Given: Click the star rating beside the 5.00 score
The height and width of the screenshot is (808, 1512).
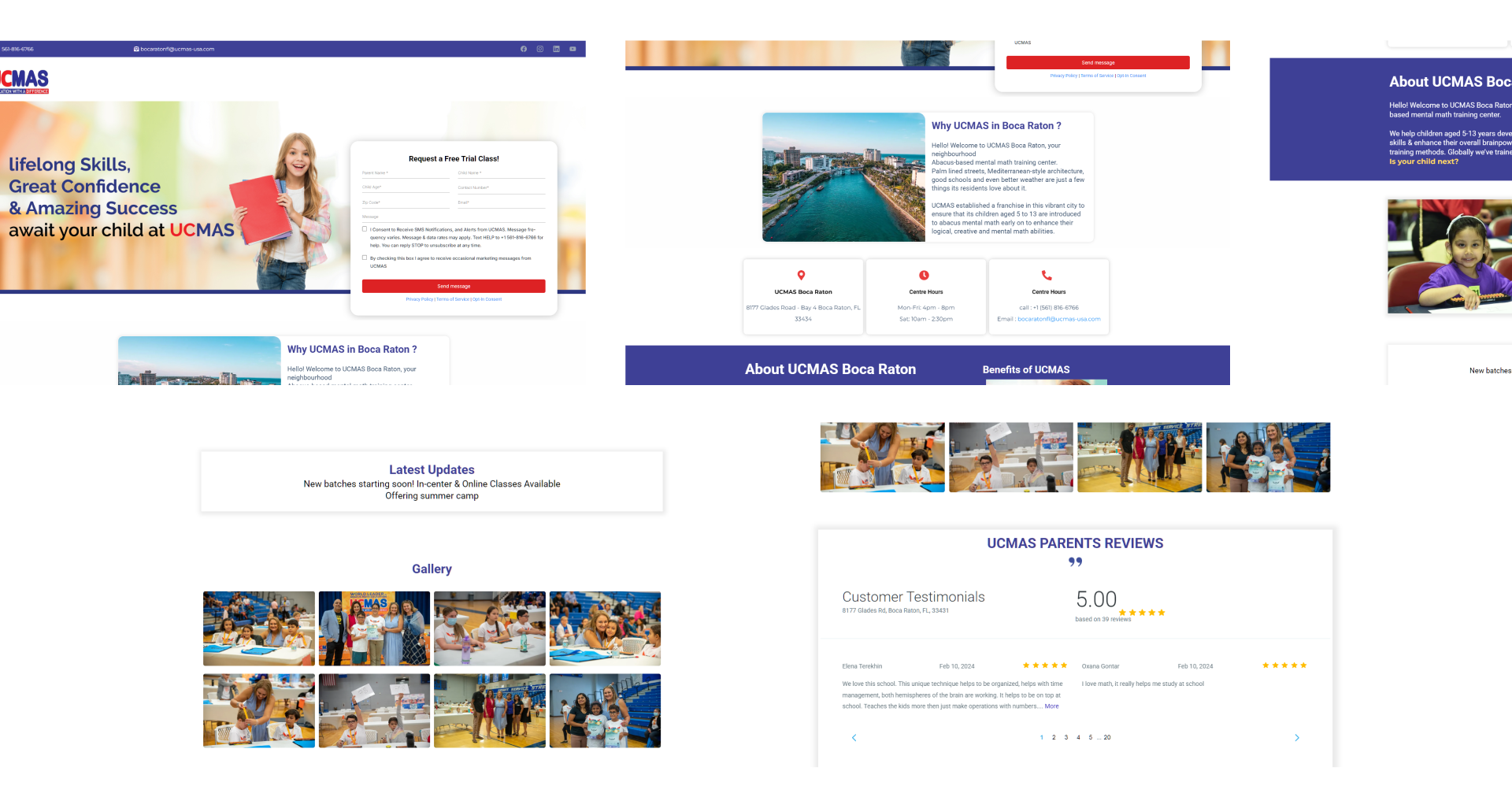Looking at the screenshot, I should 1142,613.
